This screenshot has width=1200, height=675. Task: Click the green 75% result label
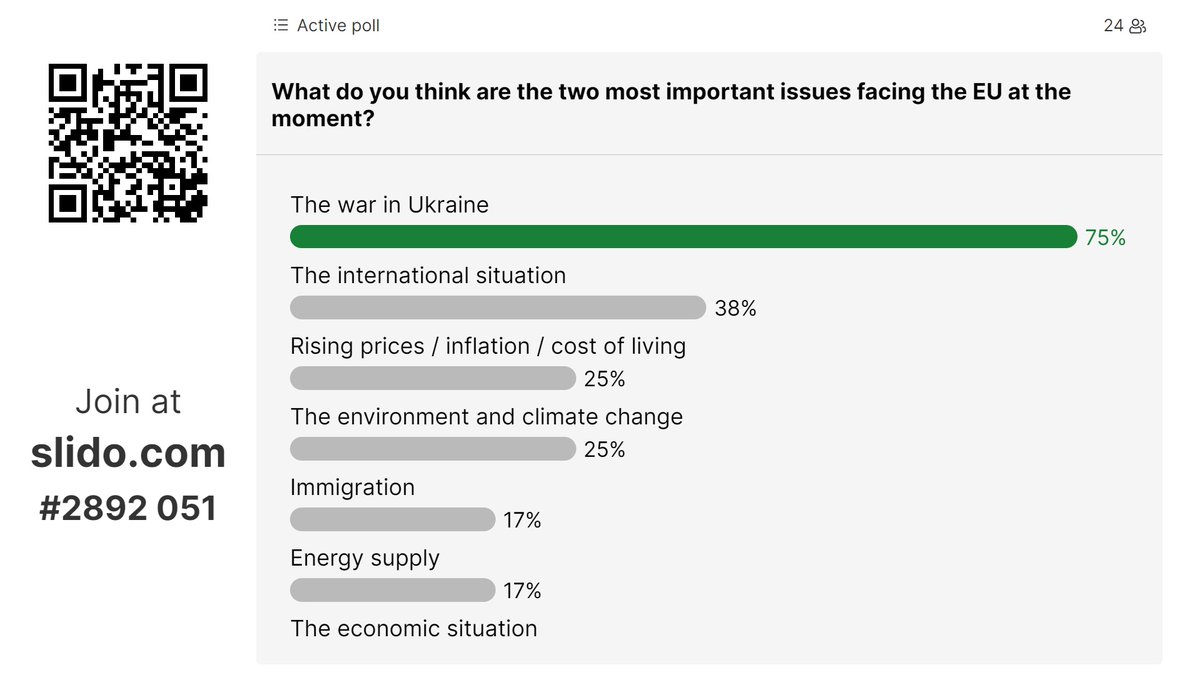[1105, 238]
